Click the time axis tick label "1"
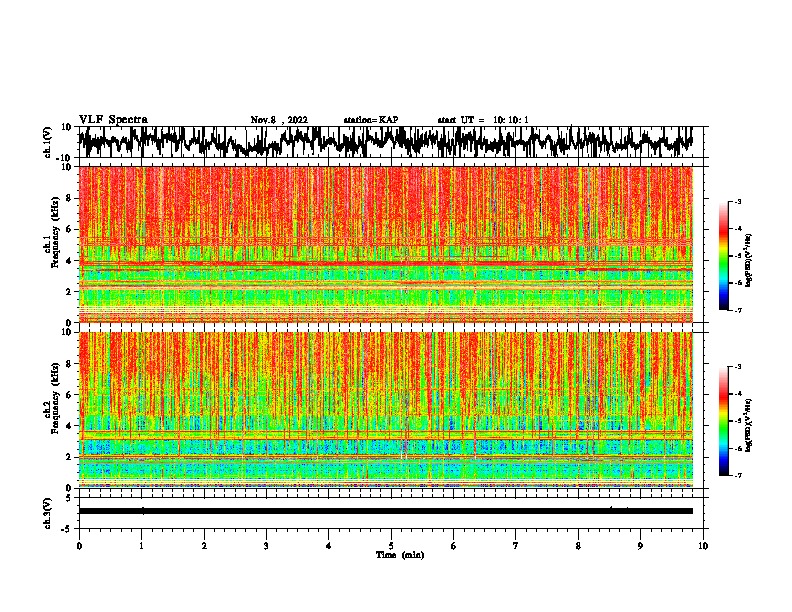 tap(141, 546)
